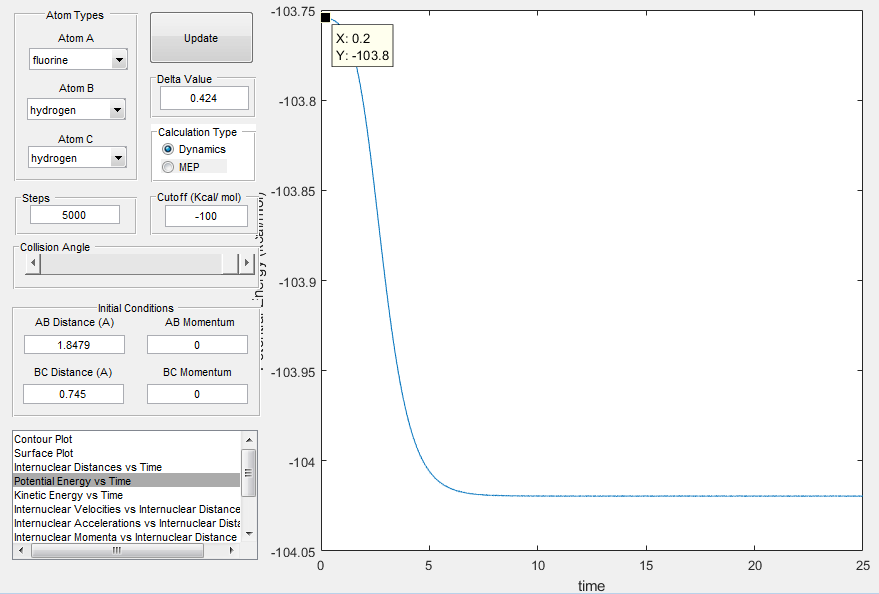879x594 pixels.
Task: Click the plot list scroll-up arrow
Action: (x=249, y=440)
